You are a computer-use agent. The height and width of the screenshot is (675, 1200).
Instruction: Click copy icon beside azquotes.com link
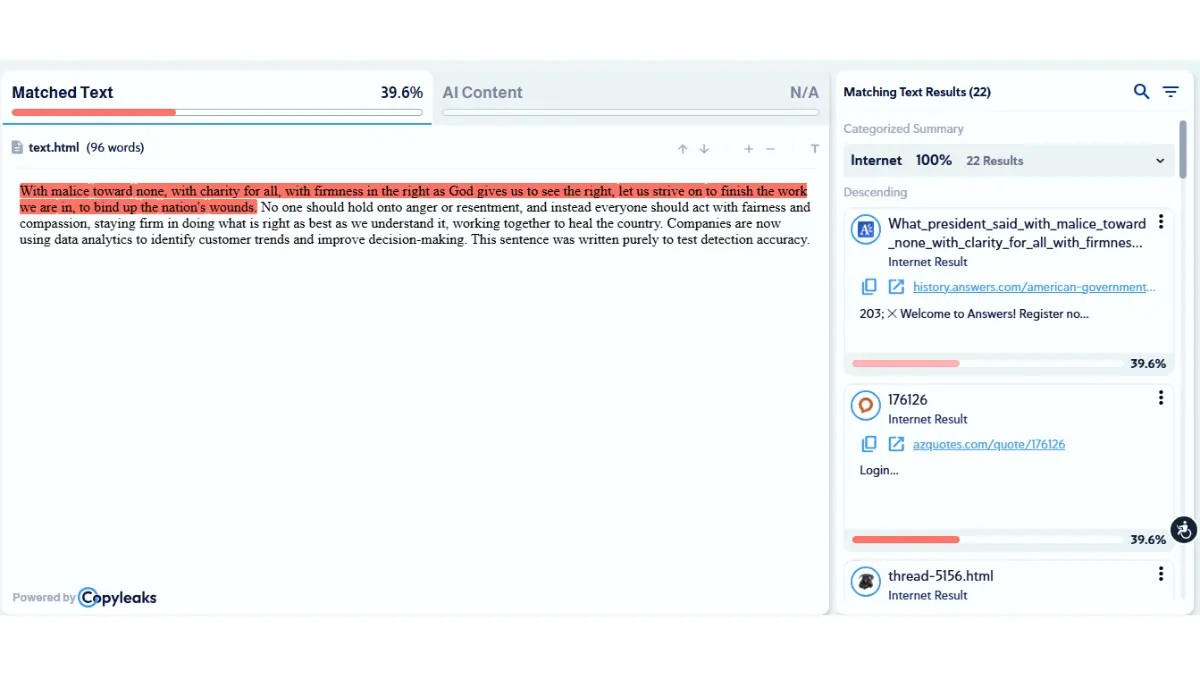pos(869,444)
